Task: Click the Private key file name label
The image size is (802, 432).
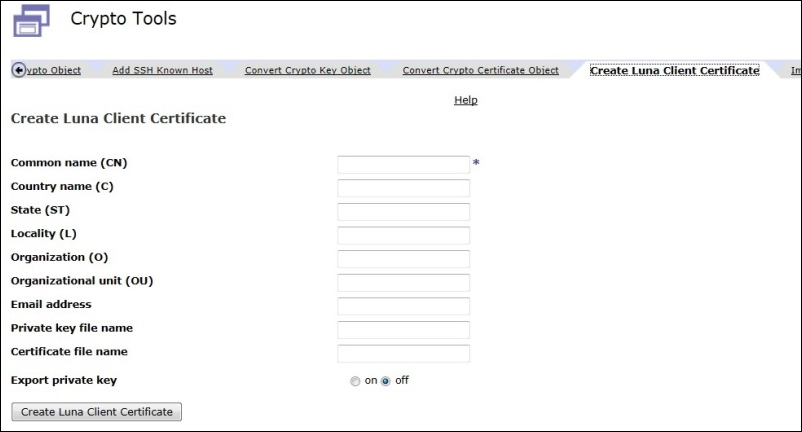Action: tap(72, 328)
